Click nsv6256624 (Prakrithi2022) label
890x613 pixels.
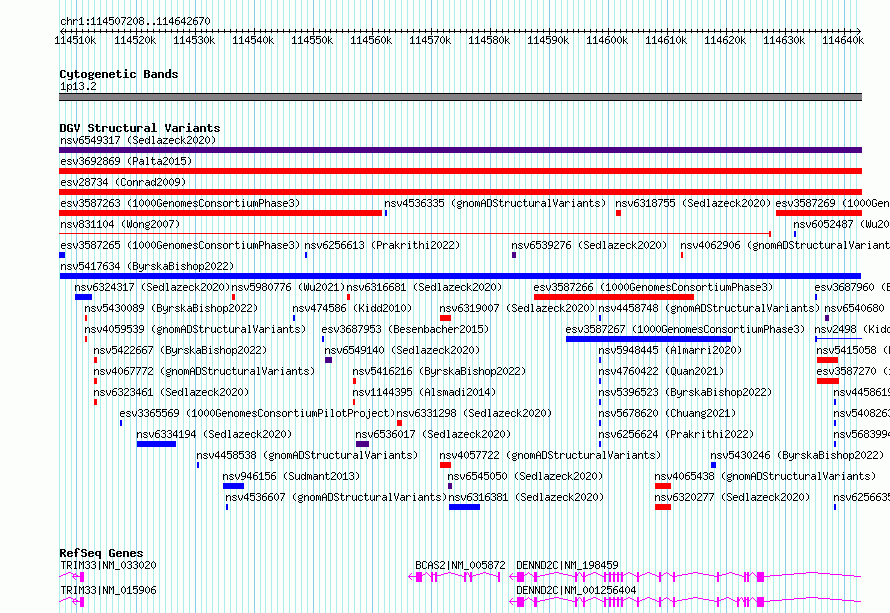(676, 434)
